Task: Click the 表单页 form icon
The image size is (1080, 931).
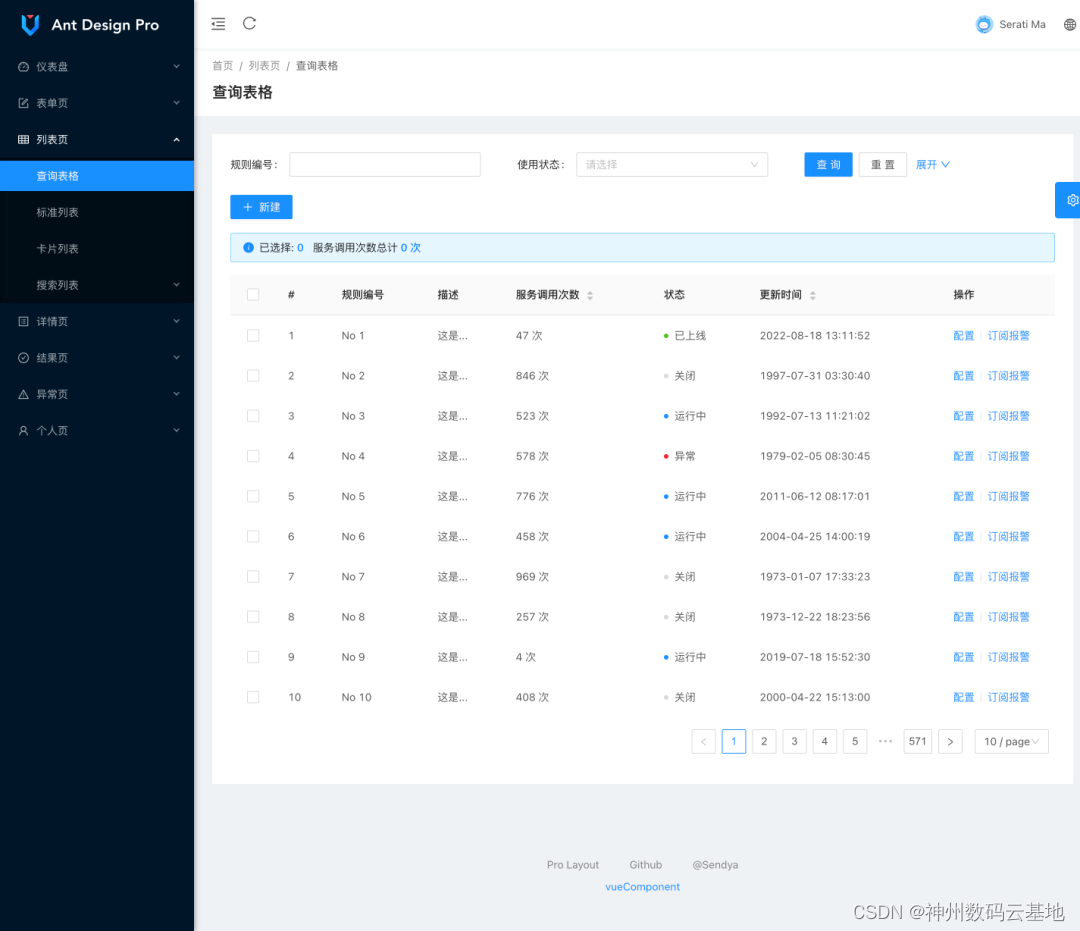Action: pos(23,103)
